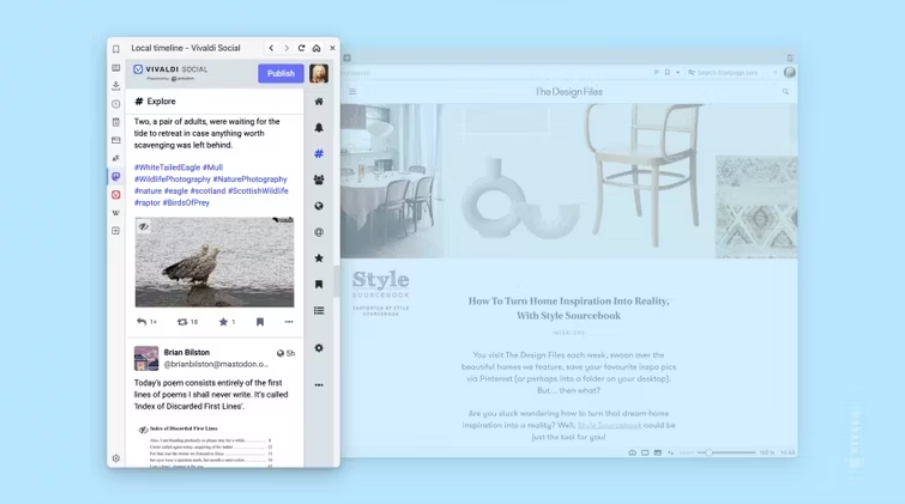Open Lists icon in Mastodon navigation
The height and width of the screenshot is (504, 905).
(x=319, y=311)
